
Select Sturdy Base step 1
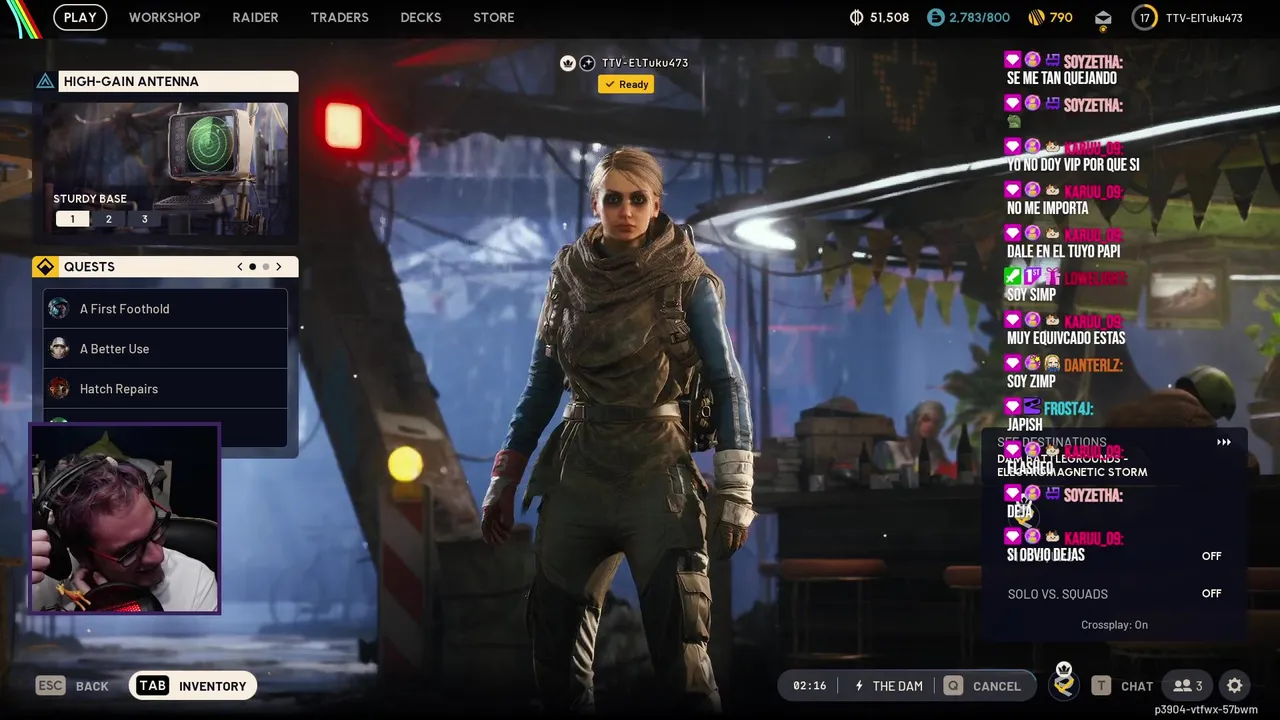pos(72,219)
